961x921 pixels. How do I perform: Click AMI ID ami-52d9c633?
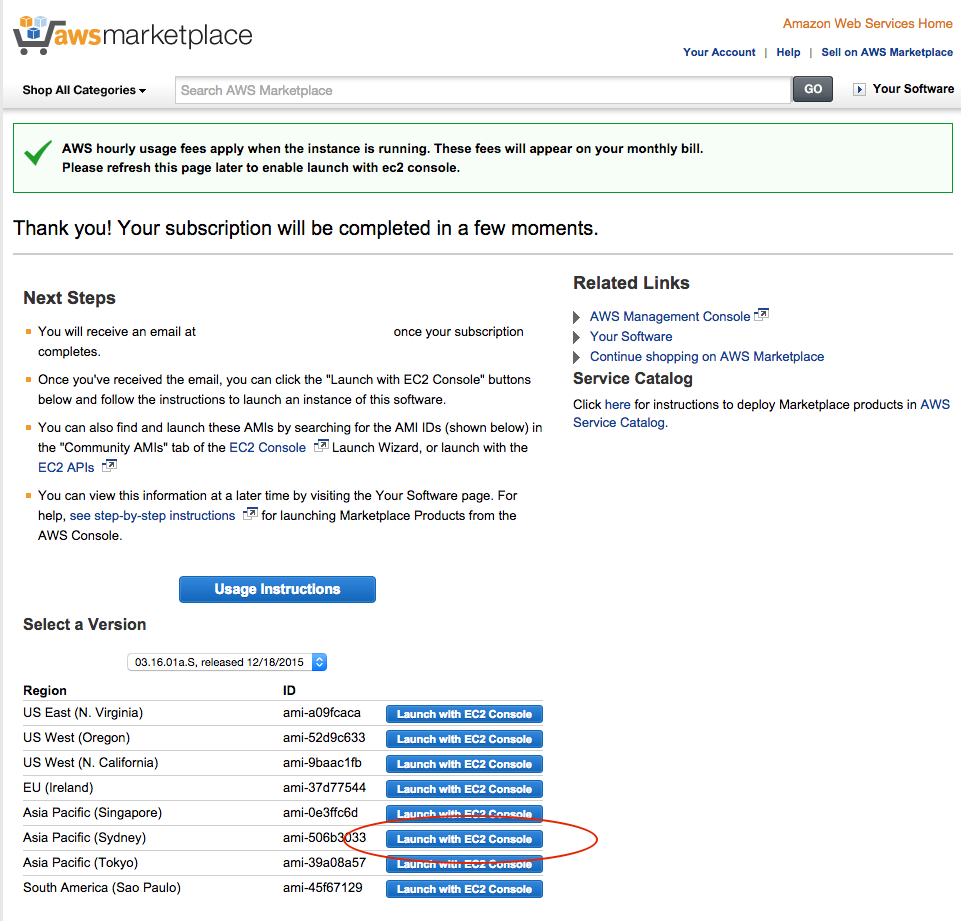click(324, 738)
